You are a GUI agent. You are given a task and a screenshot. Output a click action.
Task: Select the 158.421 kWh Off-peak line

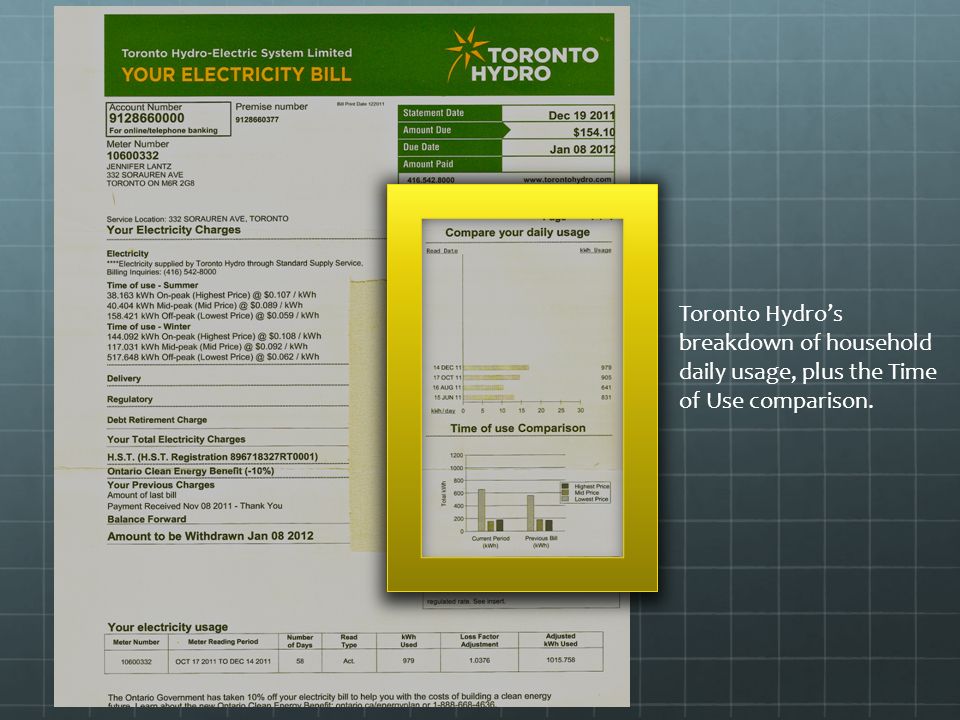(x=212, y=316)
